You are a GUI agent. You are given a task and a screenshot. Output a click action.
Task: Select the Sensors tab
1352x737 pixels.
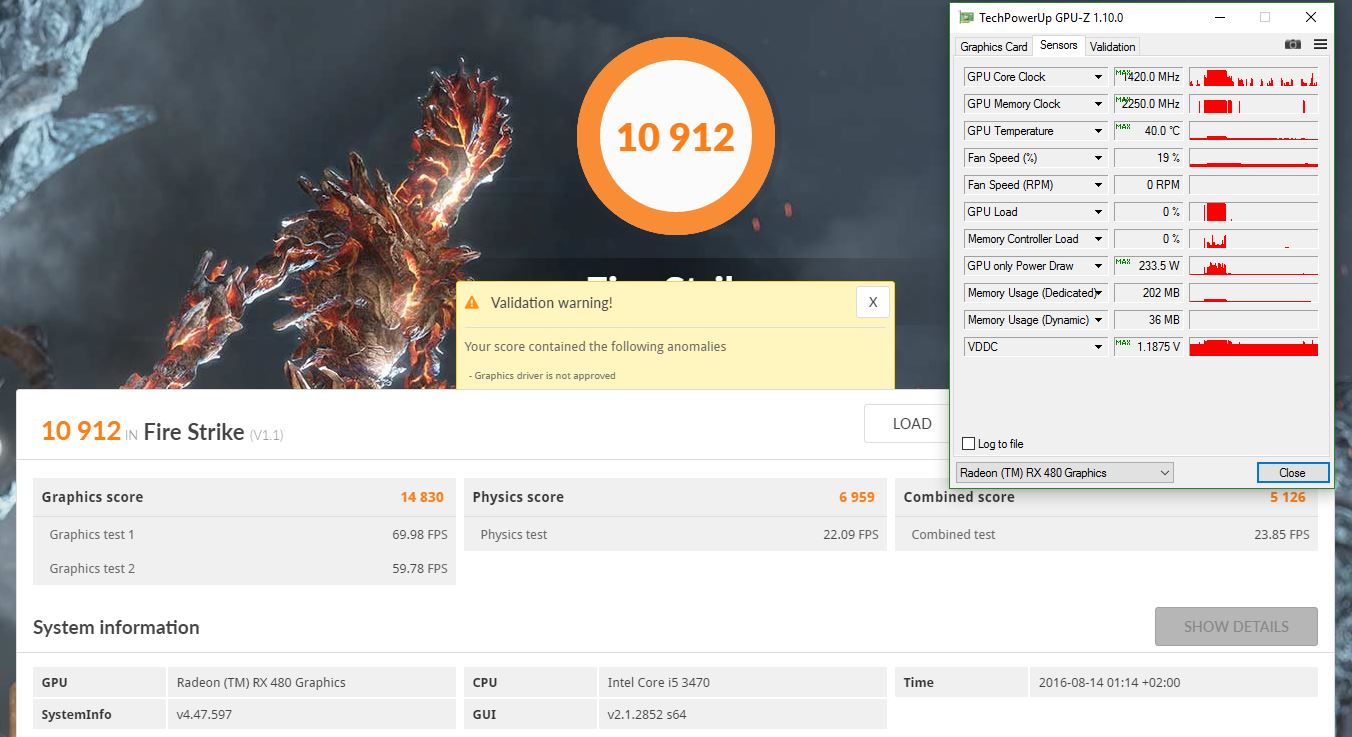coord(1058,45)
